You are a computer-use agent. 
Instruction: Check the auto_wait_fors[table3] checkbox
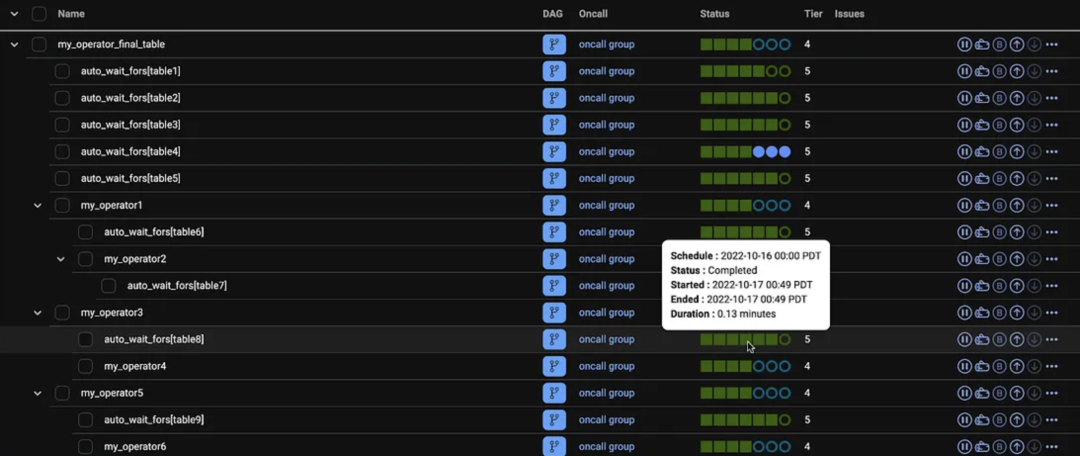tap(62, 125)
